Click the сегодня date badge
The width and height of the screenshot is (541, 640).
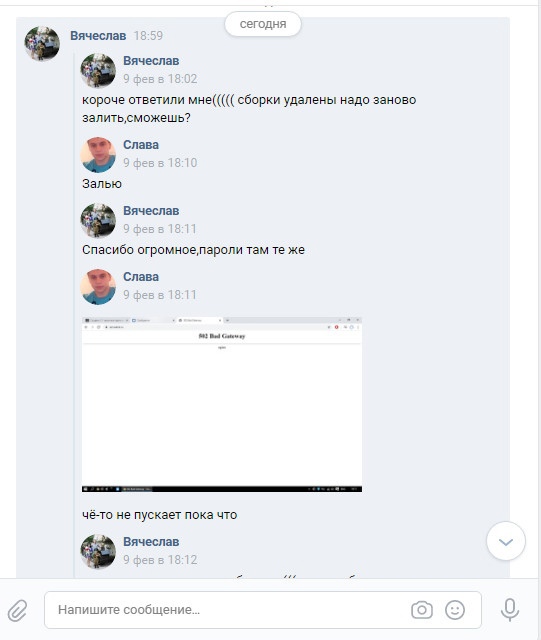click(x=263, y=24)
